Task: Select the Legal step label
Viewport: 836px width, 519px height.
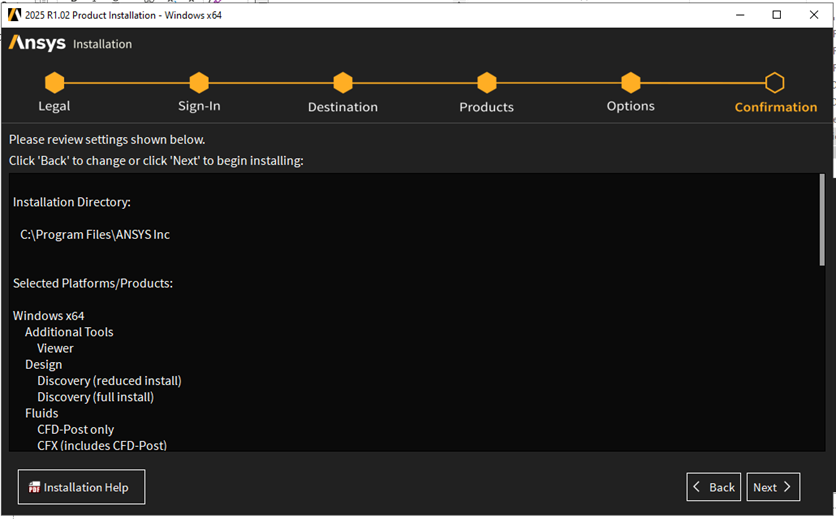Action: pyautogui.click(x=54, y=106)
